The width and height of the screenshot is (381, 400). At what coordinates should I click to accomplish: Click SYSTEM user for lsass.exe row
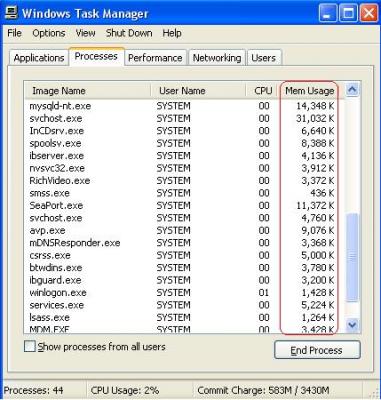coord(173,317)
